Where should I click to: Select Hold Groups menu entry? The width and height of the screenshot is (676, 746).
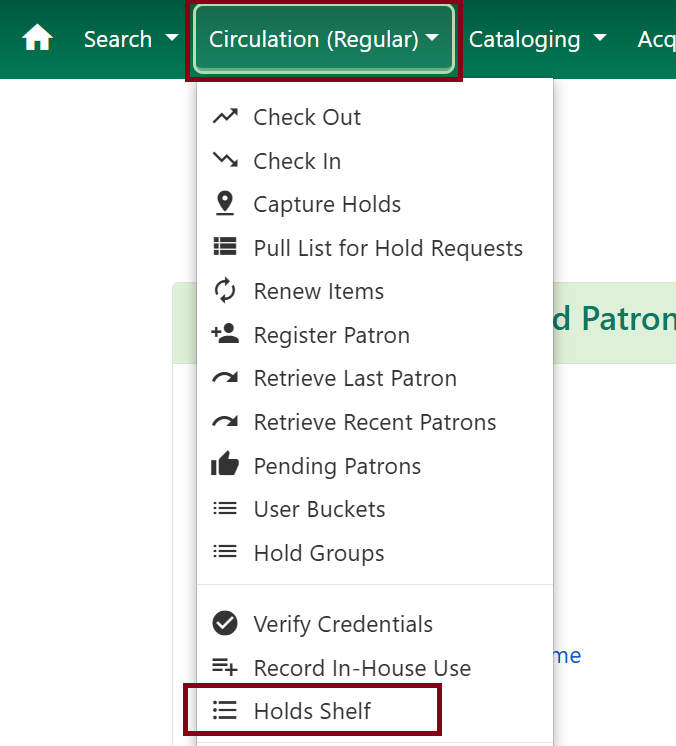pyautogui.click(x=319, y=553)
